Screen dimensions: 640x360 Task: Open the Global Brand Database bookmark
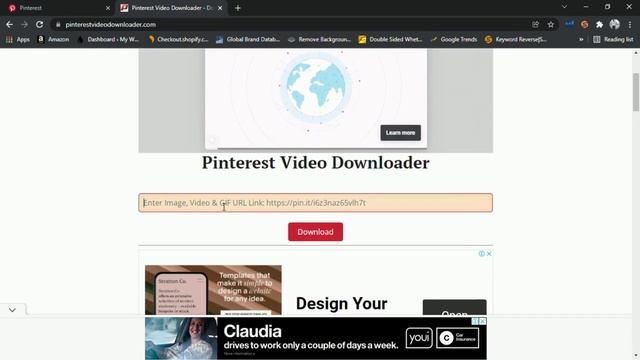(x=248, y=40)
